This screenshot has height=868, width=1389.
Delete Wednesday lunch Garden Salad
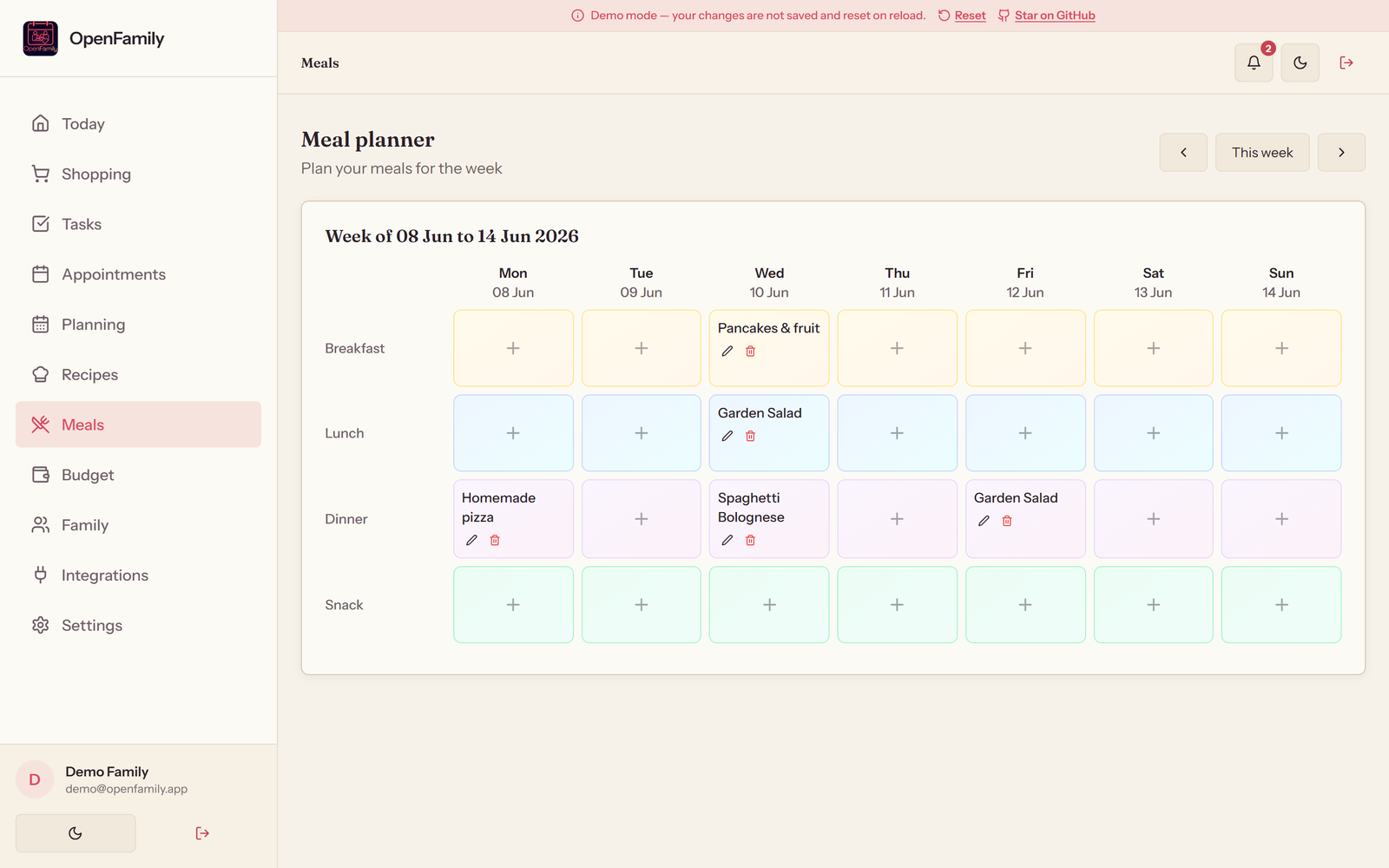click(x=751, y=437)
